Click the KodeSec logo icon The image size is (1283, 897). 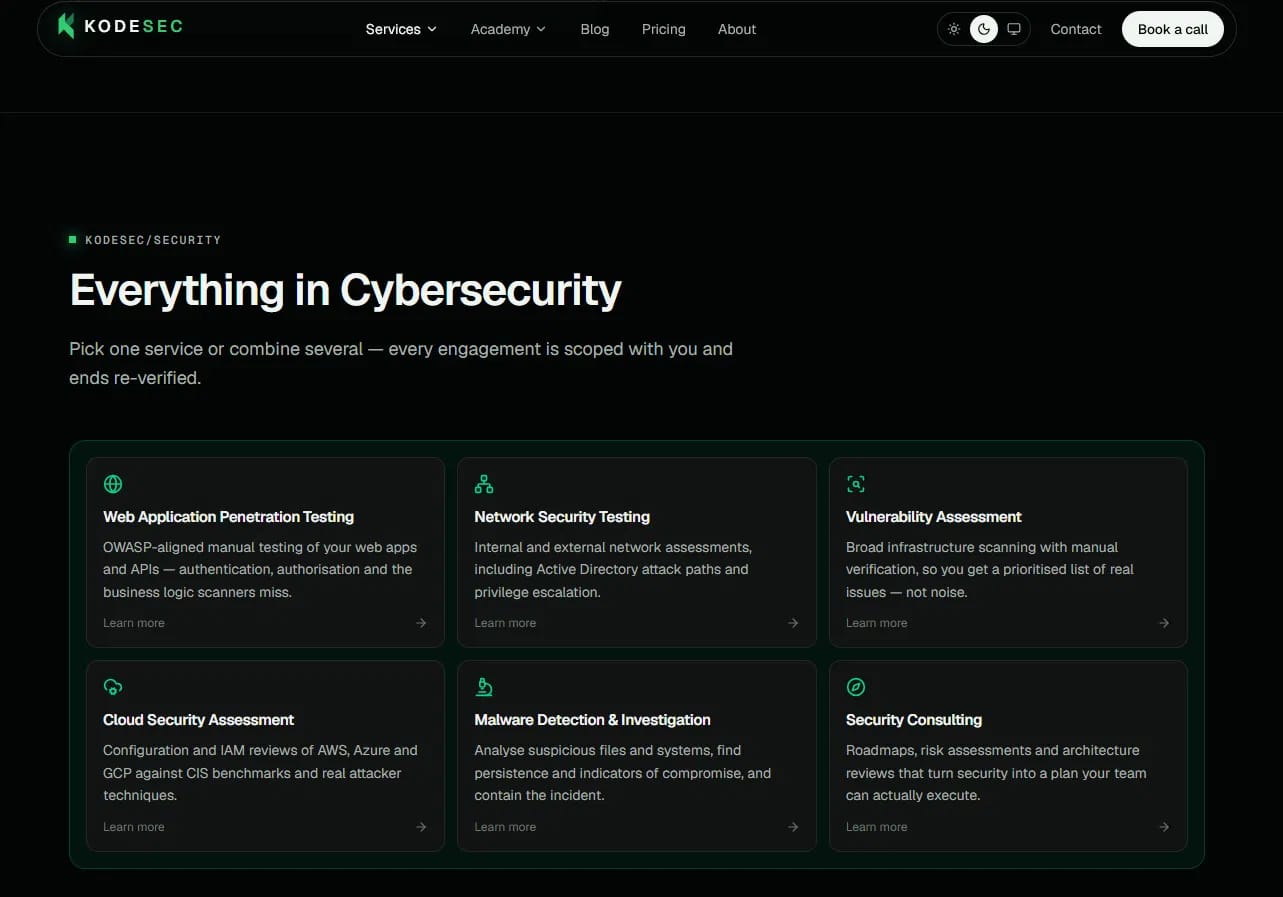(66, 26)
